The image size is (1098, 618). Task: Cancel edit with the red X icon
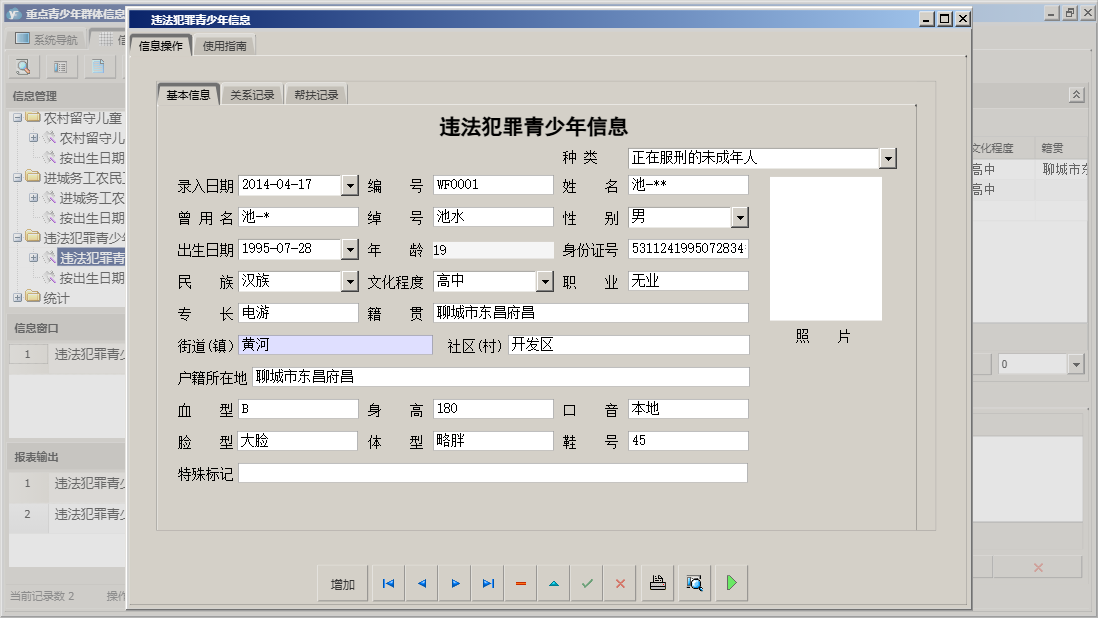[x=620, y=584]
